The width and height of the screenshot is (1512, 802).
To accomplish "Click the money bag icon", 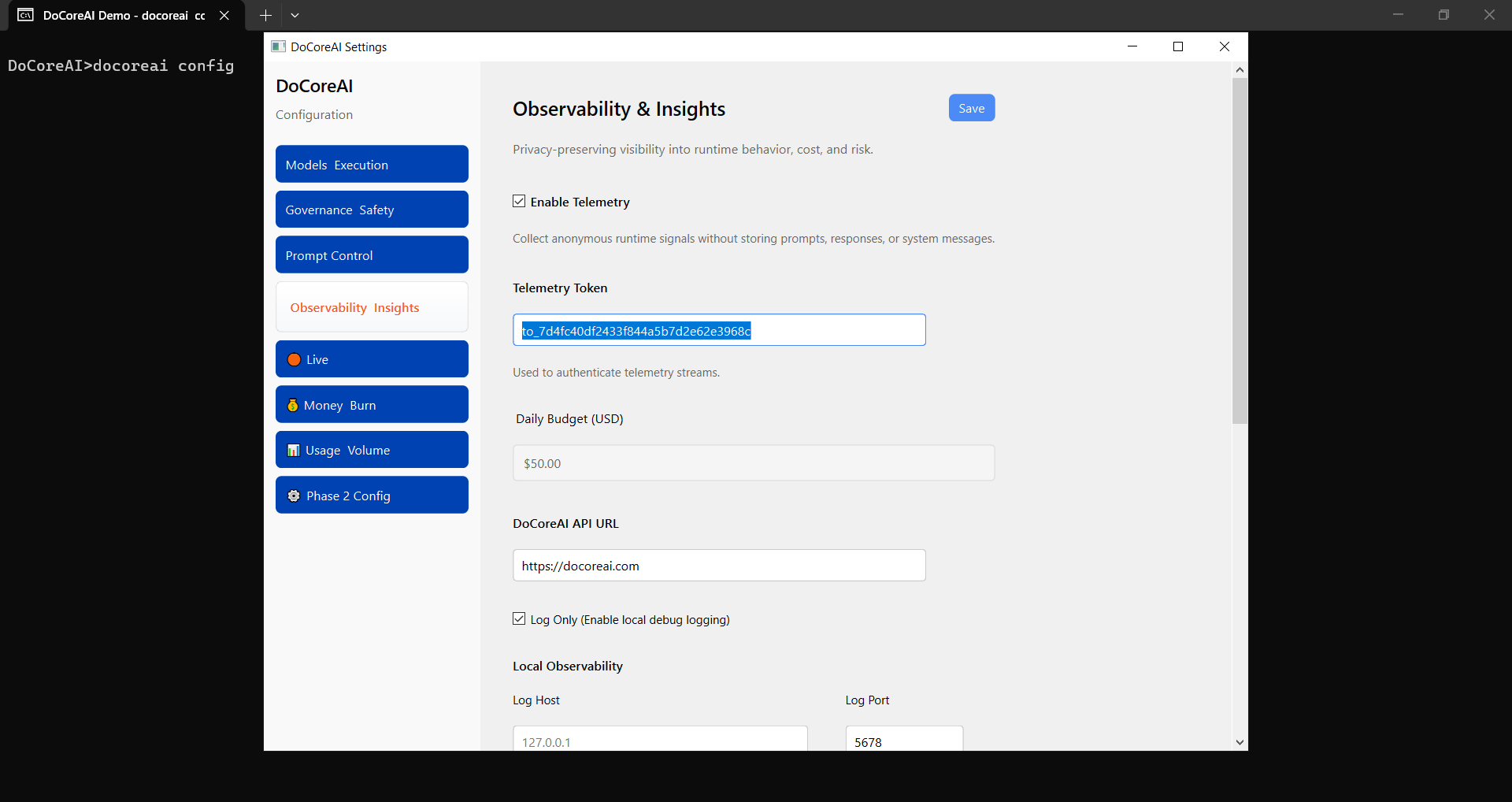I will point(293,405).
